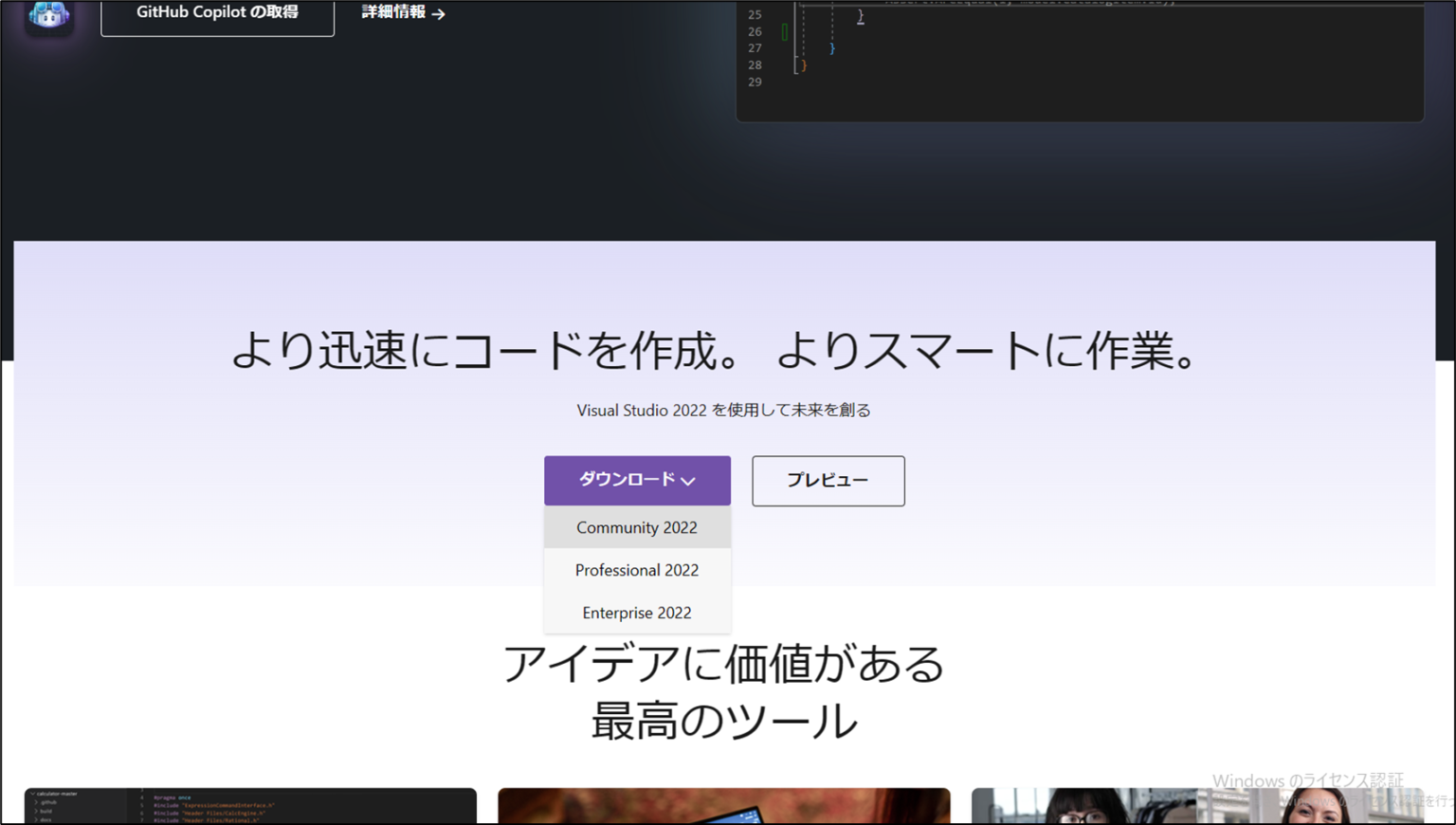Click the docs folder in the file tree preview
Viewport: 1456px width, 825px height.
tap(44, 818)
